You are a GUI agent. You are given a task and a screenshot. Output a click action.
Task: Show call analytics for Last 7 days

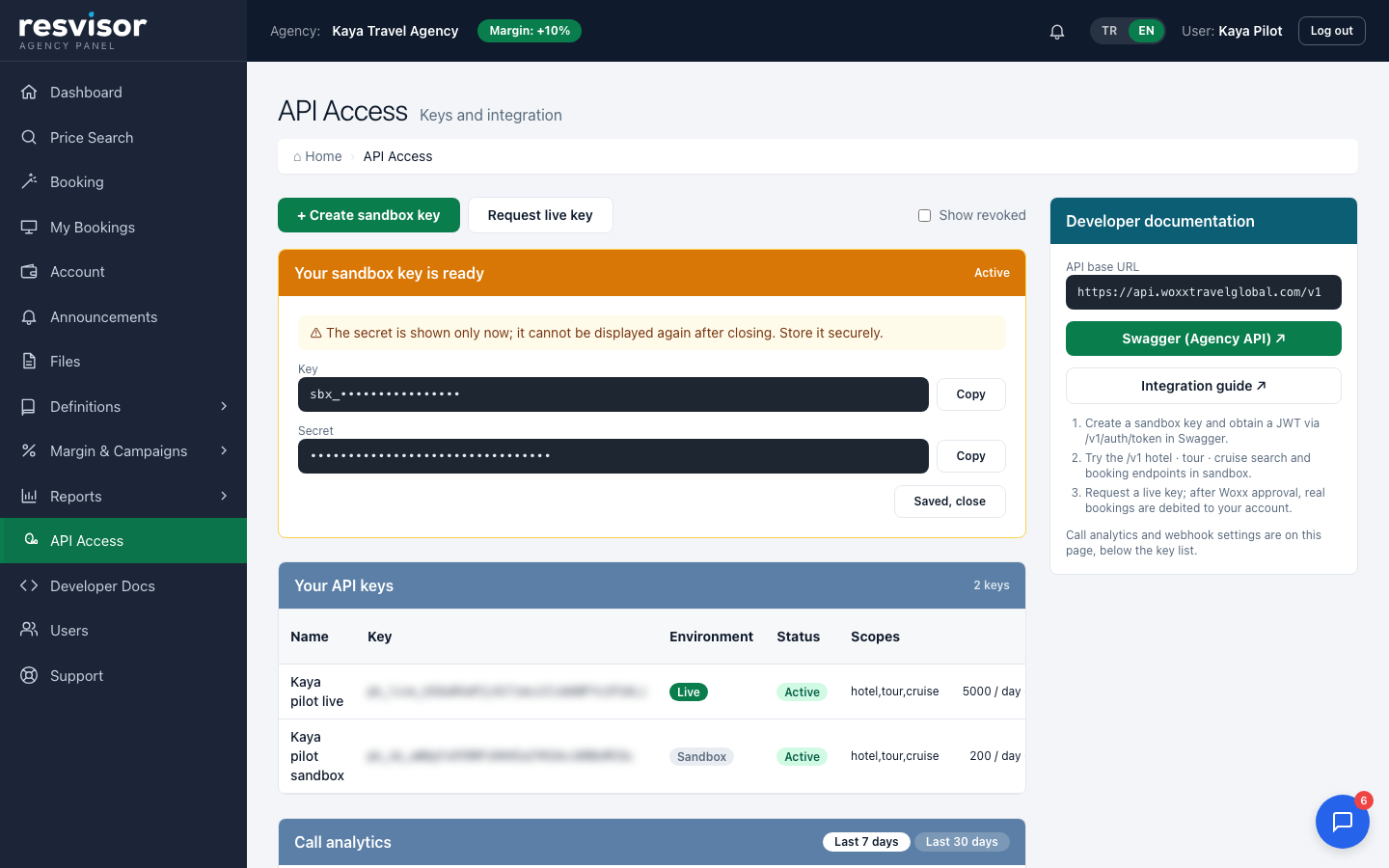866,842
